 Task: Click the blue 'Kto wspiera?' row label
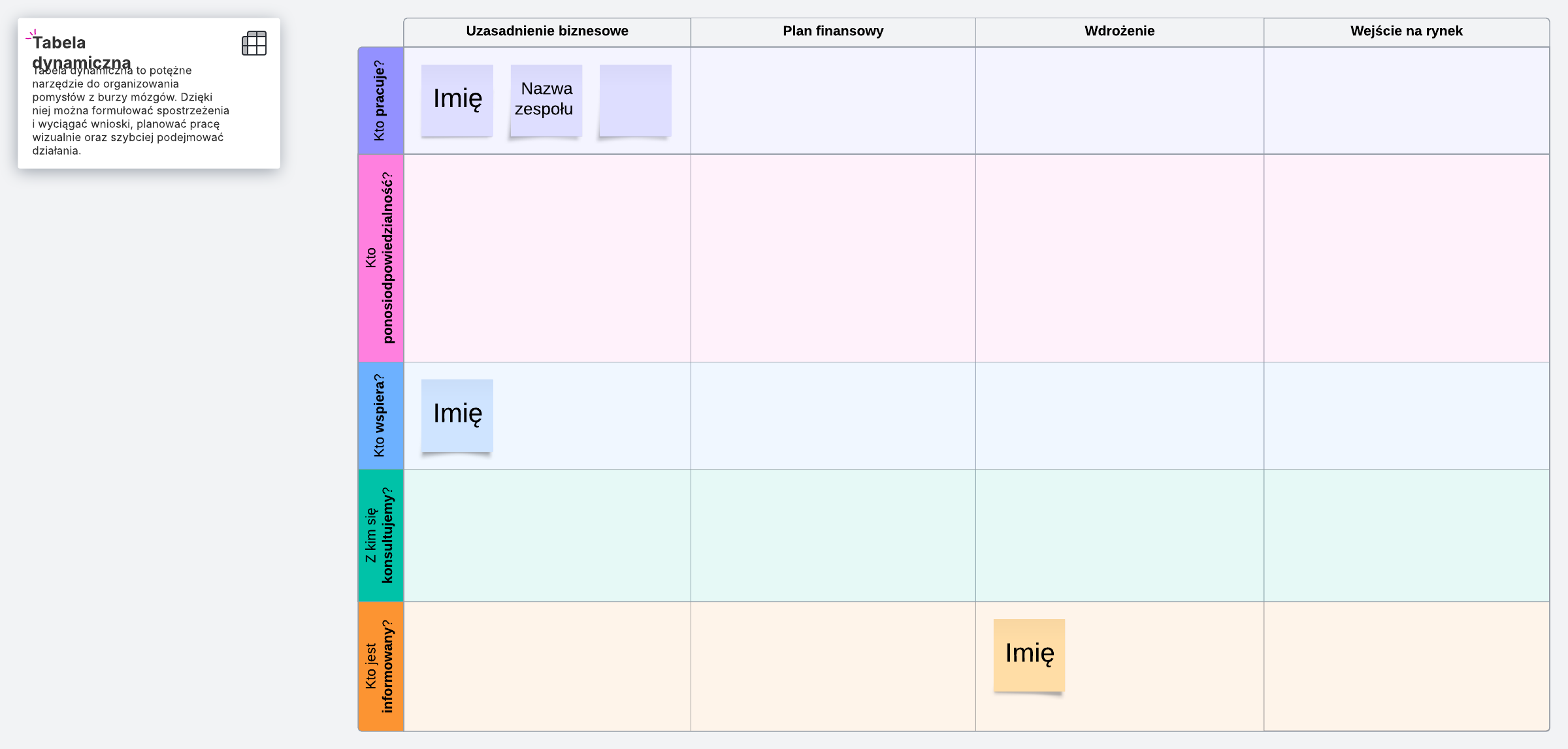click(x=380, y=415)
